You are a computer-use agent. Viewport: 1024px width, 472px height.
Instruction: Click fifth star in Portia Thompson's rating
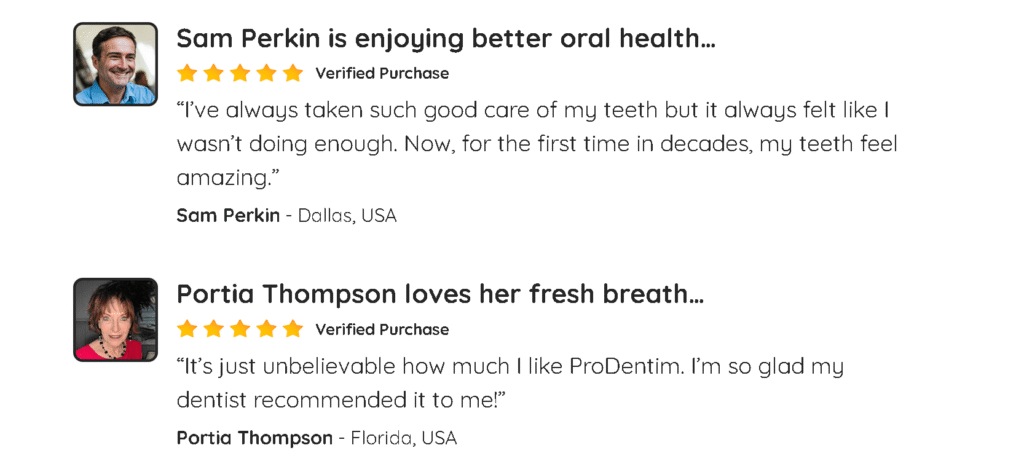(293, 329)
